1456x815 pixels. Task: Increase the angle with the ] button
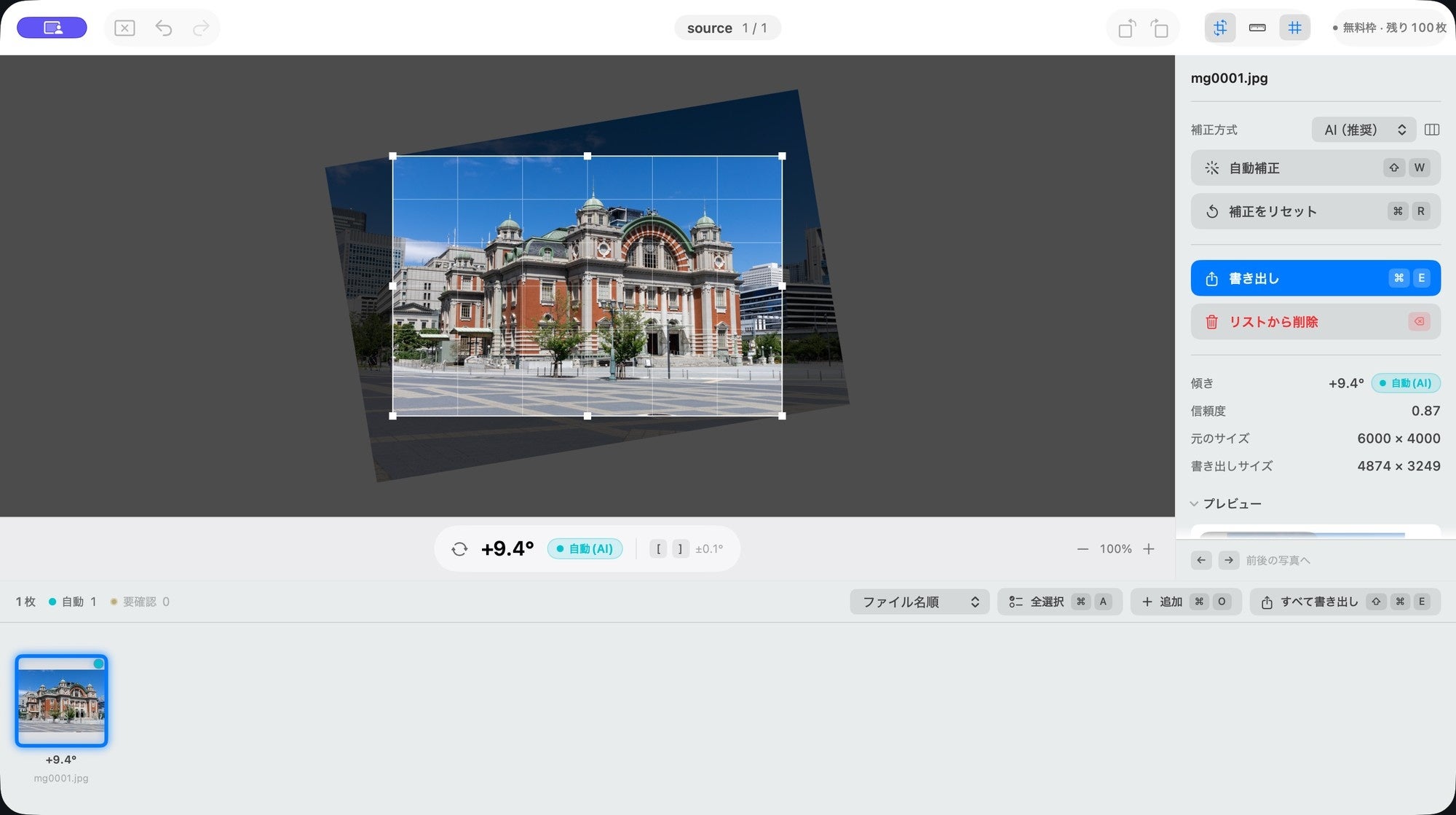click(x=680, y=549)
